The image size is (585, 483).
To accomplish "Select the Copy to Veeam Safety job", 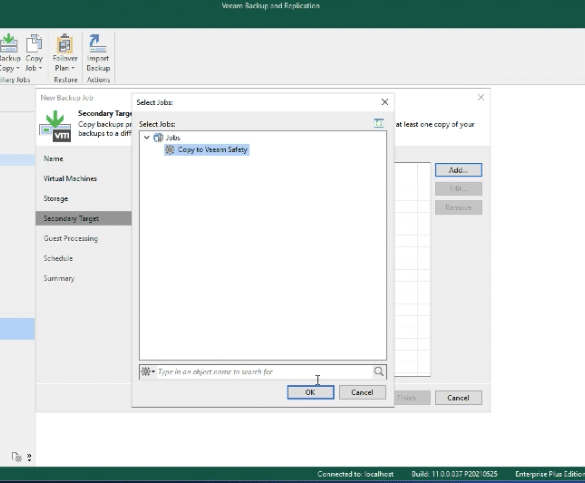I will (207, 150).
